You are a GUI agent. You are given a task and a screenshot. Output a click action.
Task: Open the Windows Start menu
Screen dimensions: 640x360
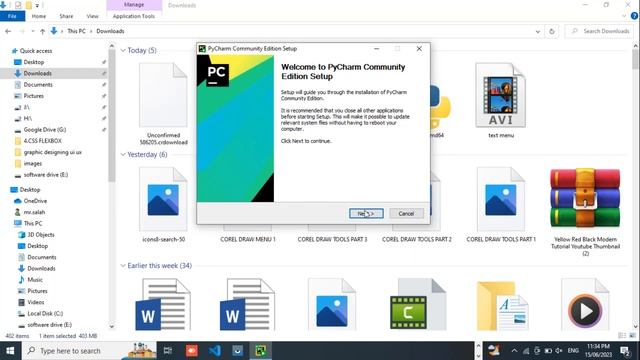pos(10,351)
